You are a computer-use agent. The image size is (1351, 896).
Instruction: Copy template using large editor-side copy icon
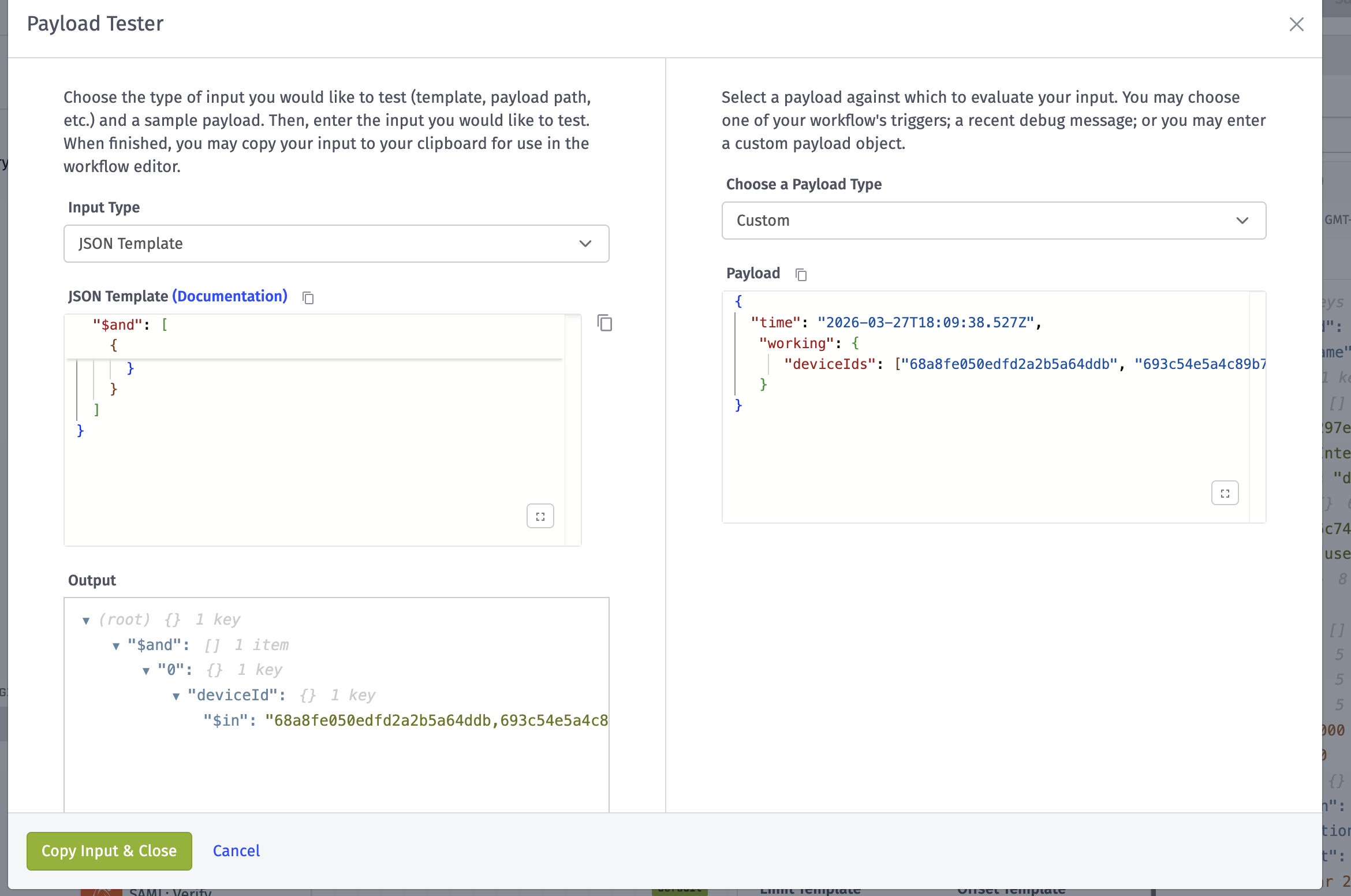pyautogui.click(x=604, y=323)
